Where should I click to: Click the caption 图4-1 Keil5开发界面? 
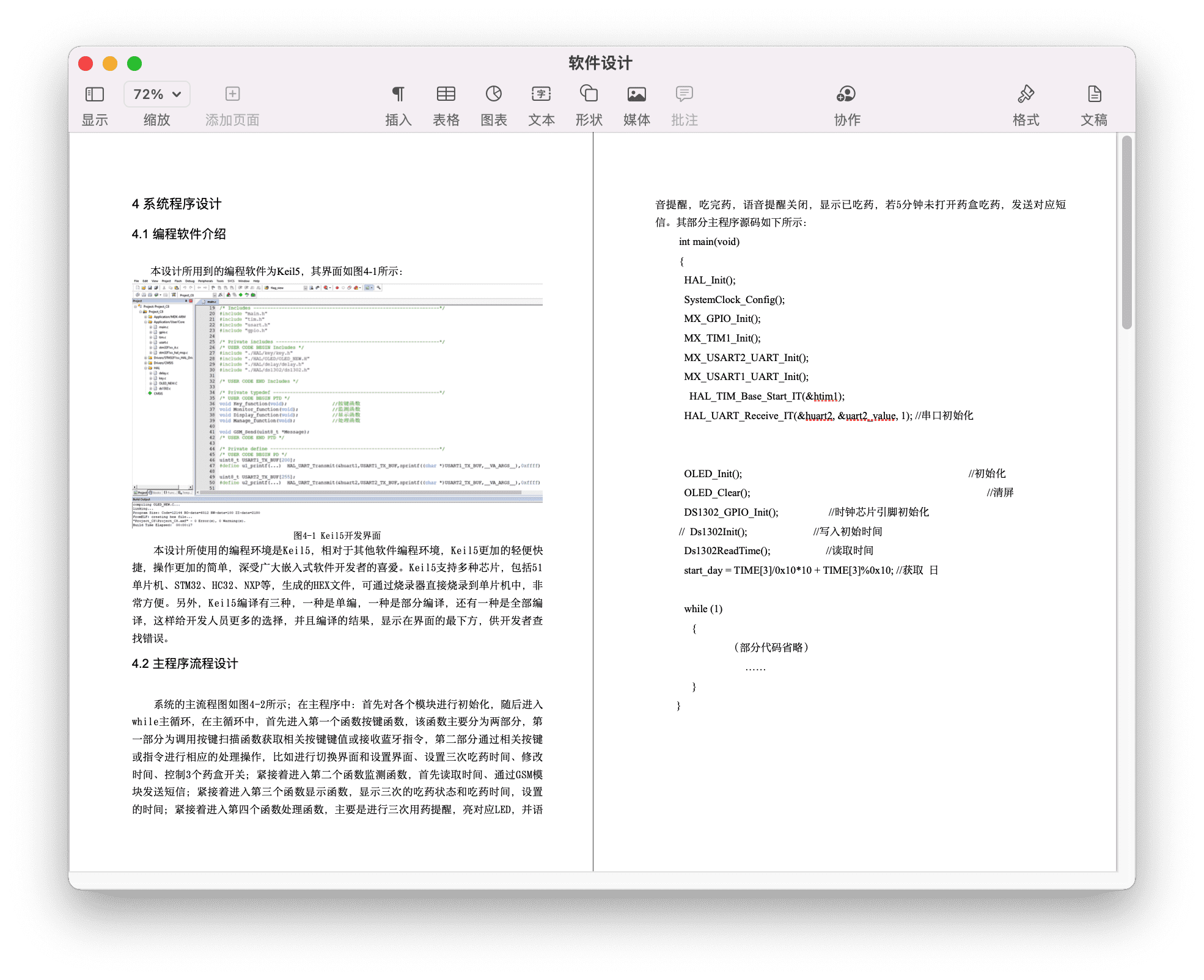coord(337,536)
